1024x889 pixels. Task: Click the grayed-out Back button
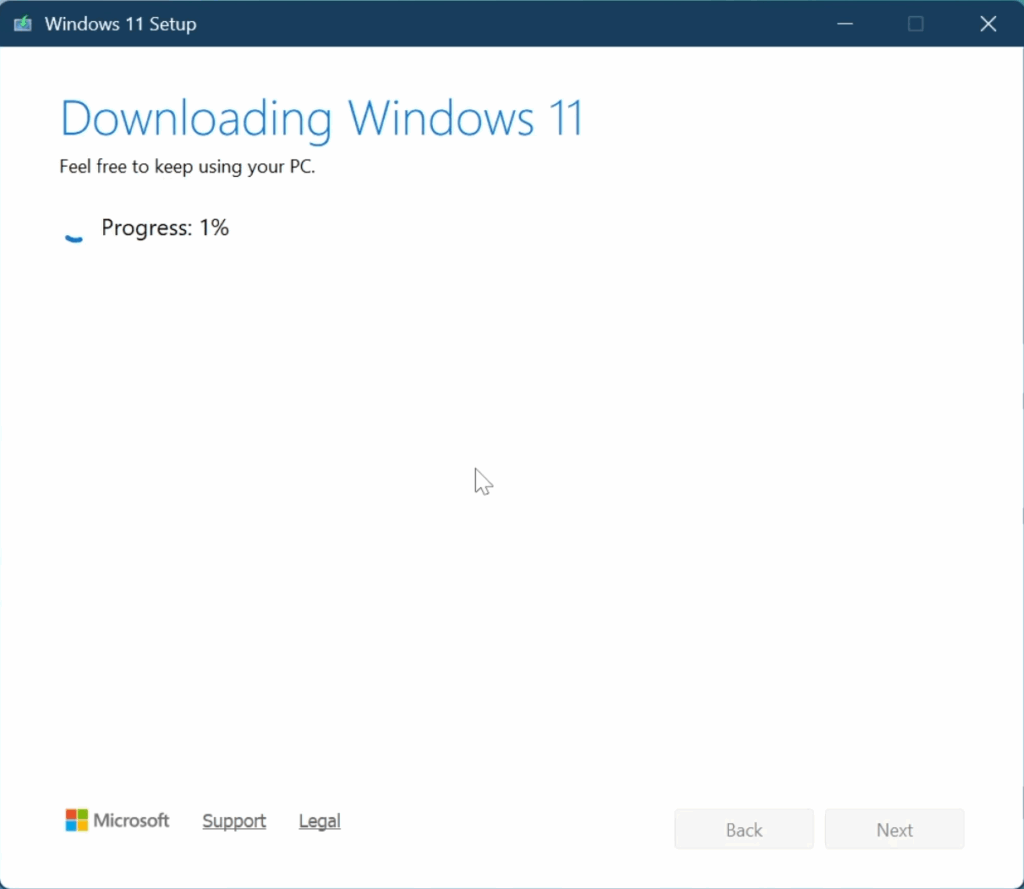coord(744,830)
